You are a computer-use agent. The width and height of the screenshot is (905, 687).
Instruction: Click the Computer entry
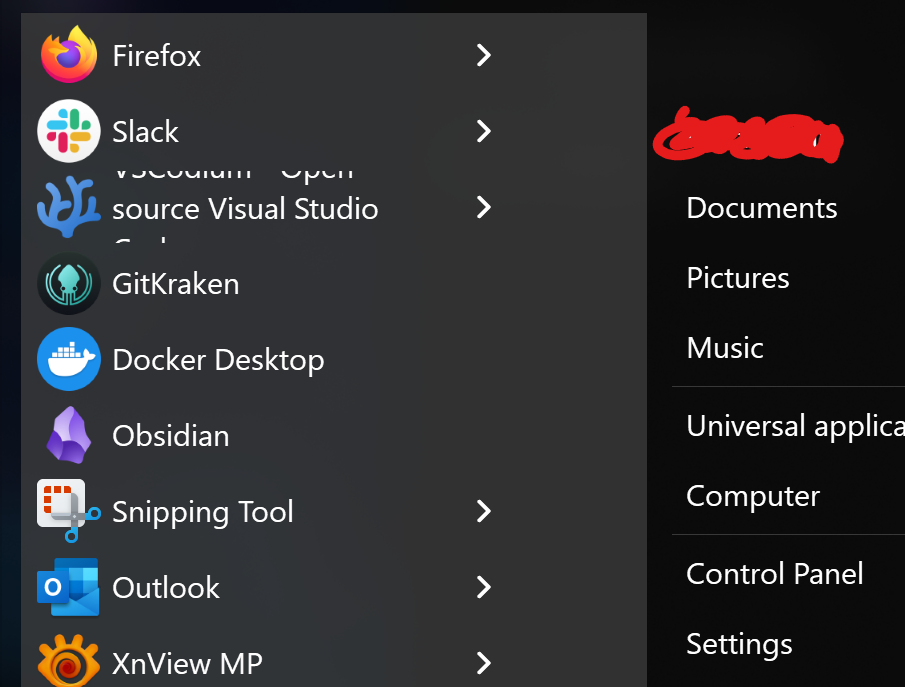click(753, 496)
